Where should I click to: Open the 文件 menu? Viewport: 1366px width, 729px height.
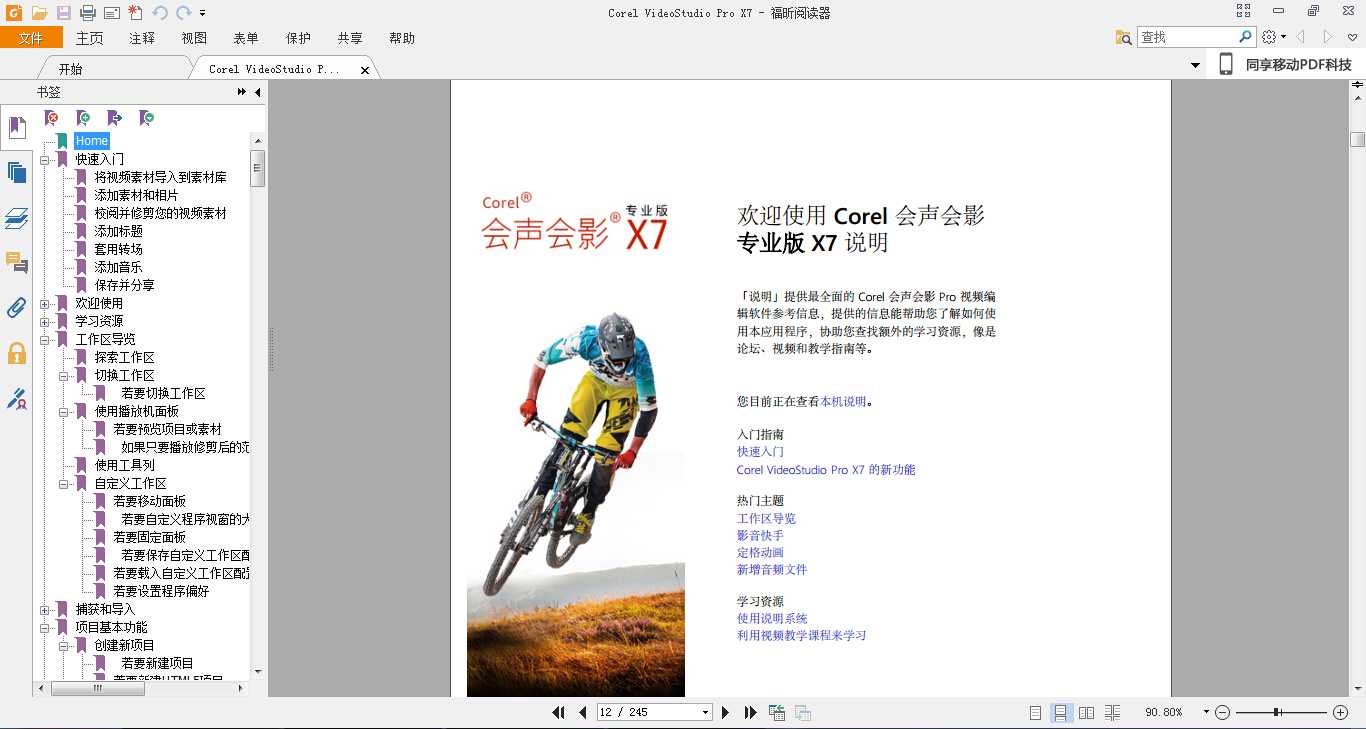31,38
